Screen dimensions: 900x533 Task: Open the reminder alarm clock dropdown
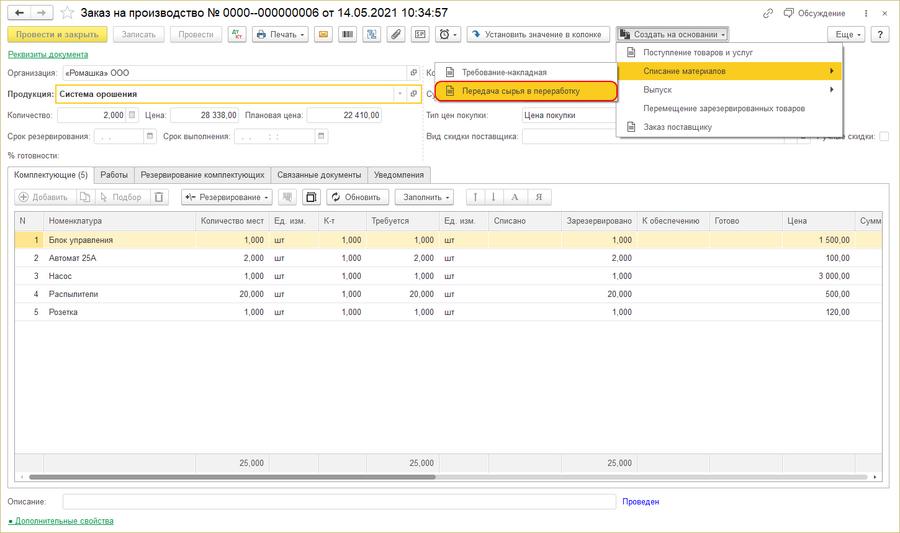[448, 34]
